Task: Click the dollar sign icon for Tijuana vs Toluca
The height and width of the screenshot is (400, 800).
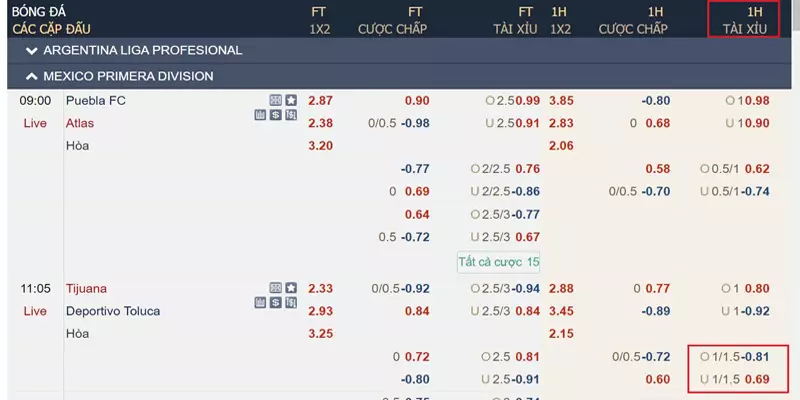Action: (x=276, y=303)
